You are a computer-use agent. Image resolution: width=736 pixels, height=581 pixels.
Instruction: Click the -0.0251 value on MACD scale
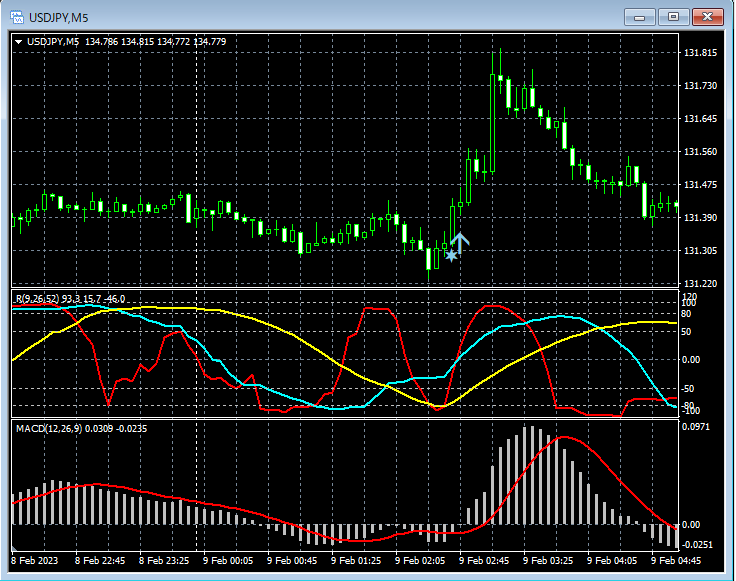point(697,545)
